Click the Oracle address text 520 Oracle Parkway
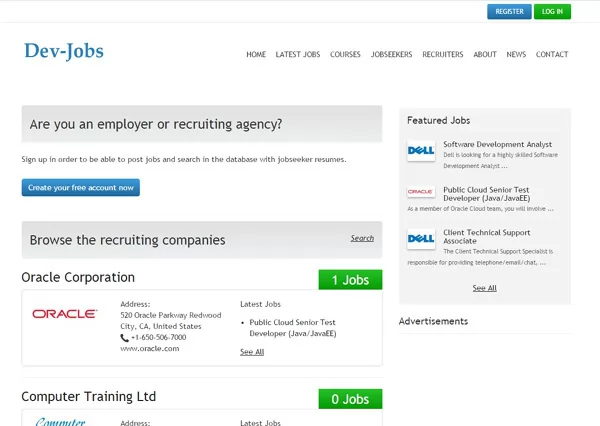 click(171, 321)
